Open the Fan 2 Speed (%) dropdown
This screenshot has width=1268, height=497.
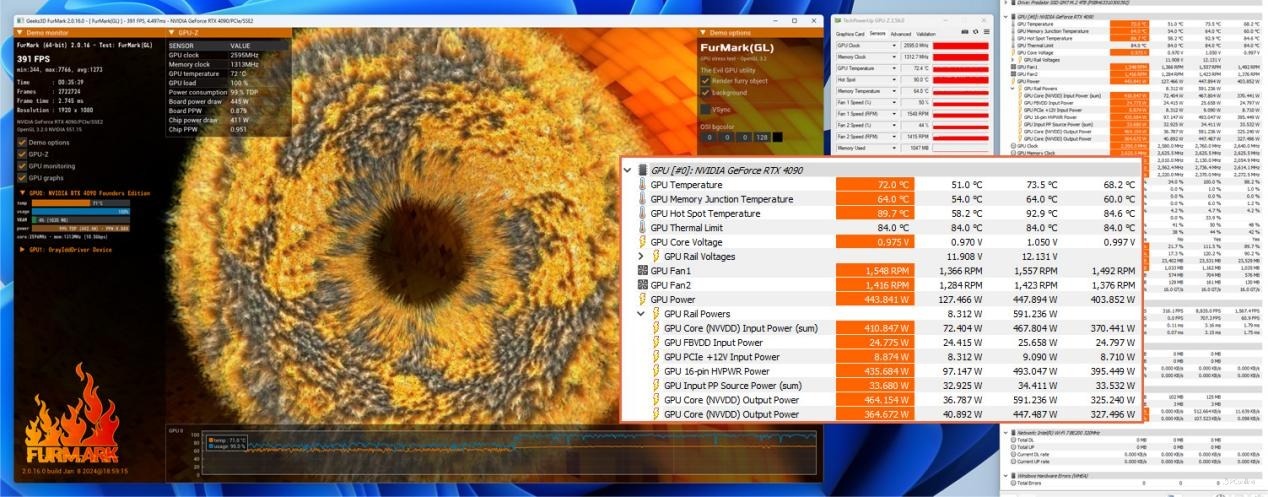(895, 124)
